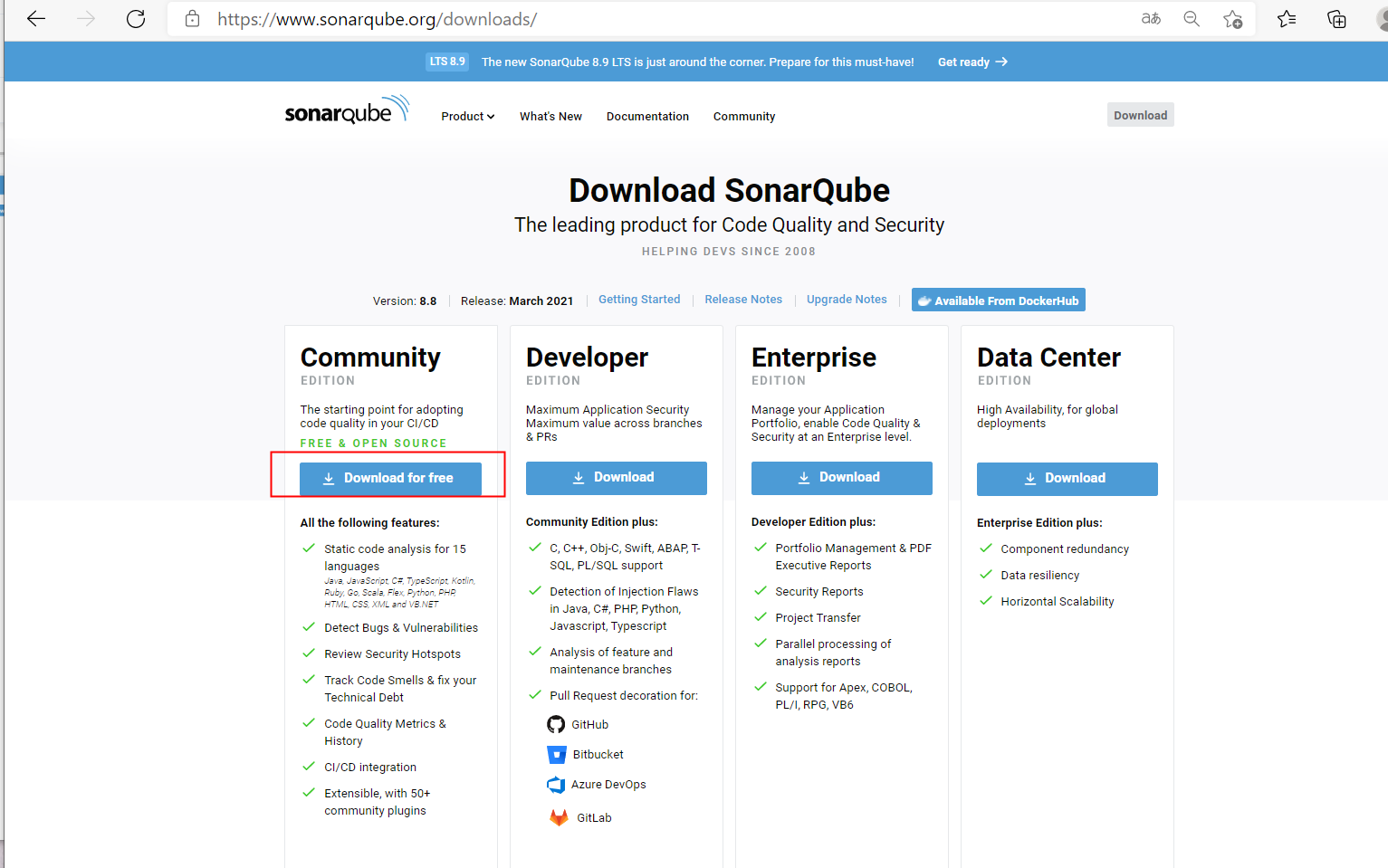1388x868 pixels.
Task: Open the translate page icon
Action: [x=1151, y=19]
